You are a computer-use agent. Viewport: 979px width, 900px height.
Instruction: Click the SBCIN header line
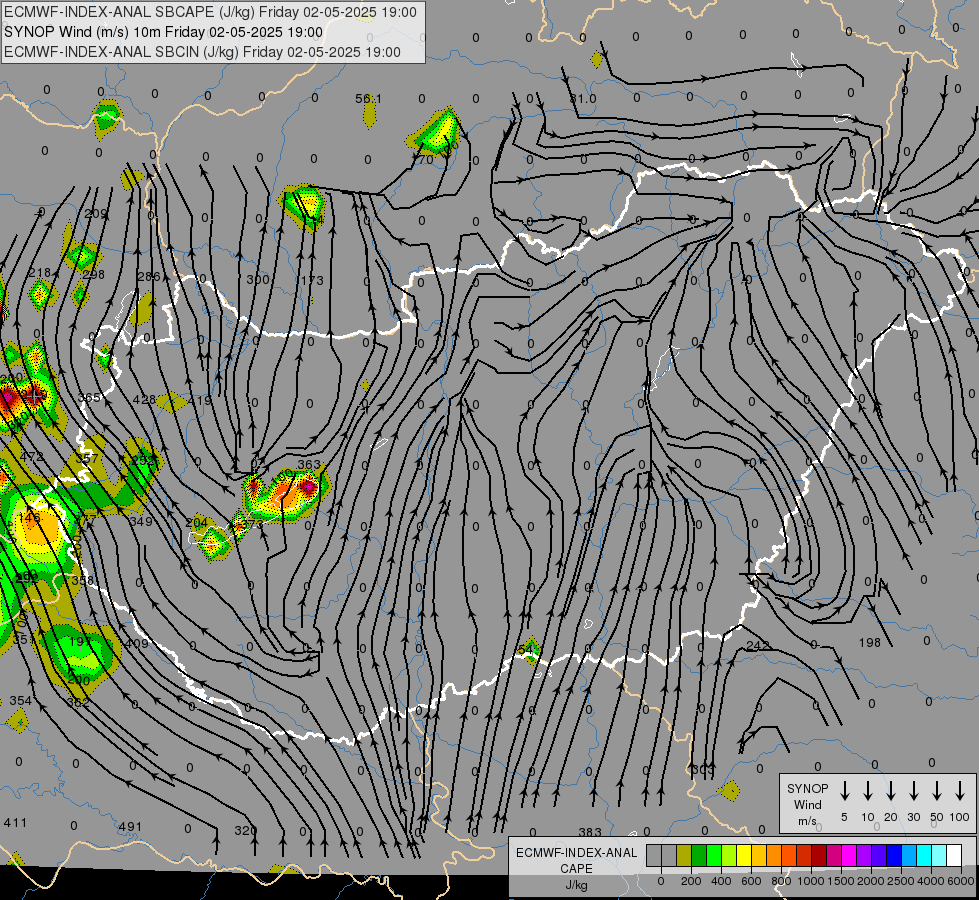tap(202, 52)
